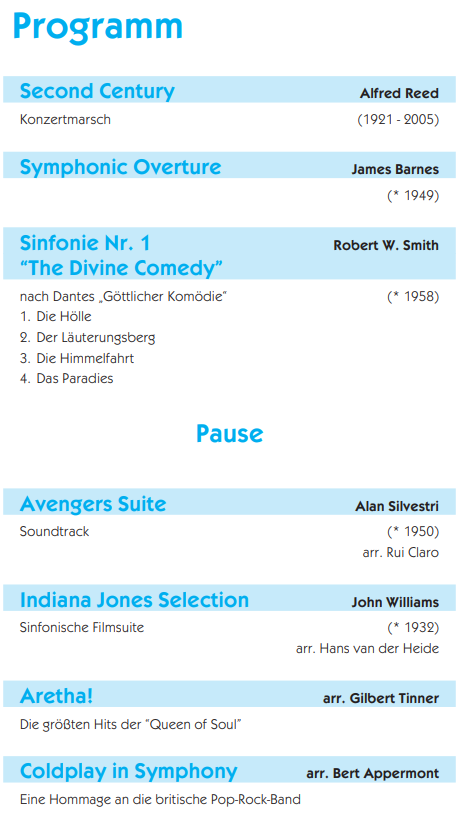Select movement 2 Der Läuterungsberg
The width and height of the screenshot is (463, 823).
click(88, 337)
